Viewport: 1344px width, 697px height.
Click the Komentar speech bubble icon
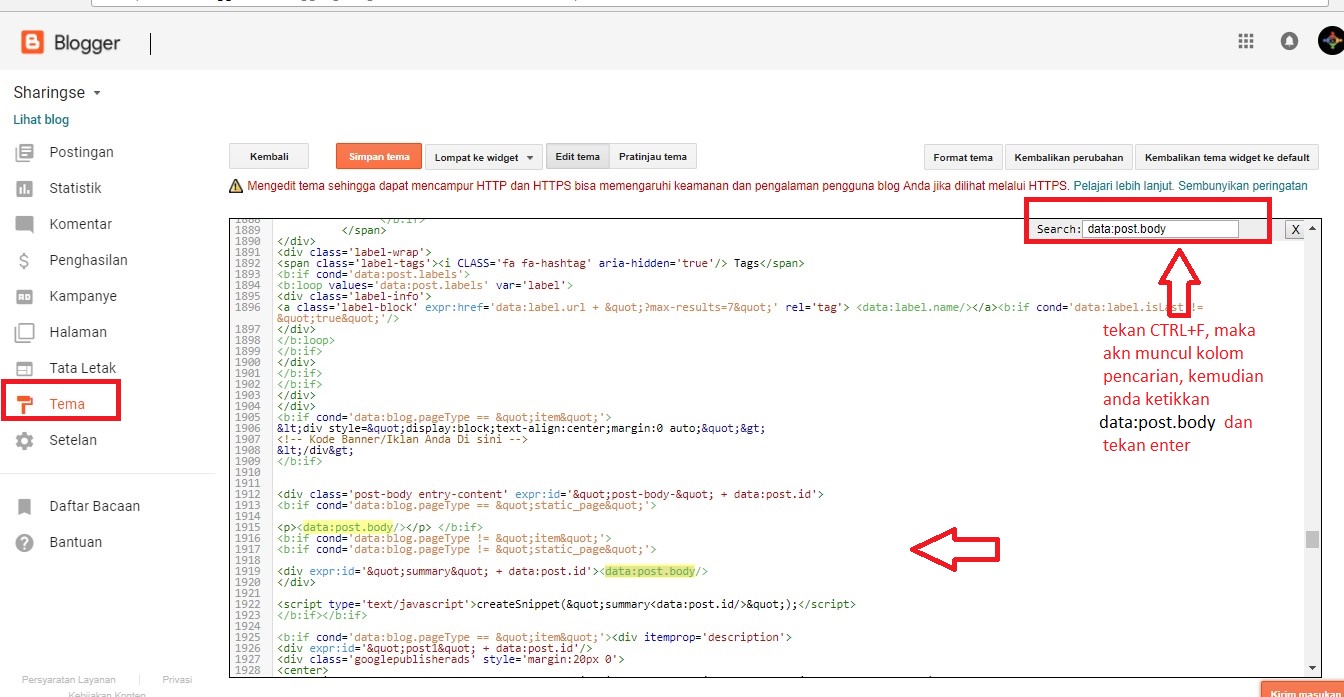pos(25,225)
